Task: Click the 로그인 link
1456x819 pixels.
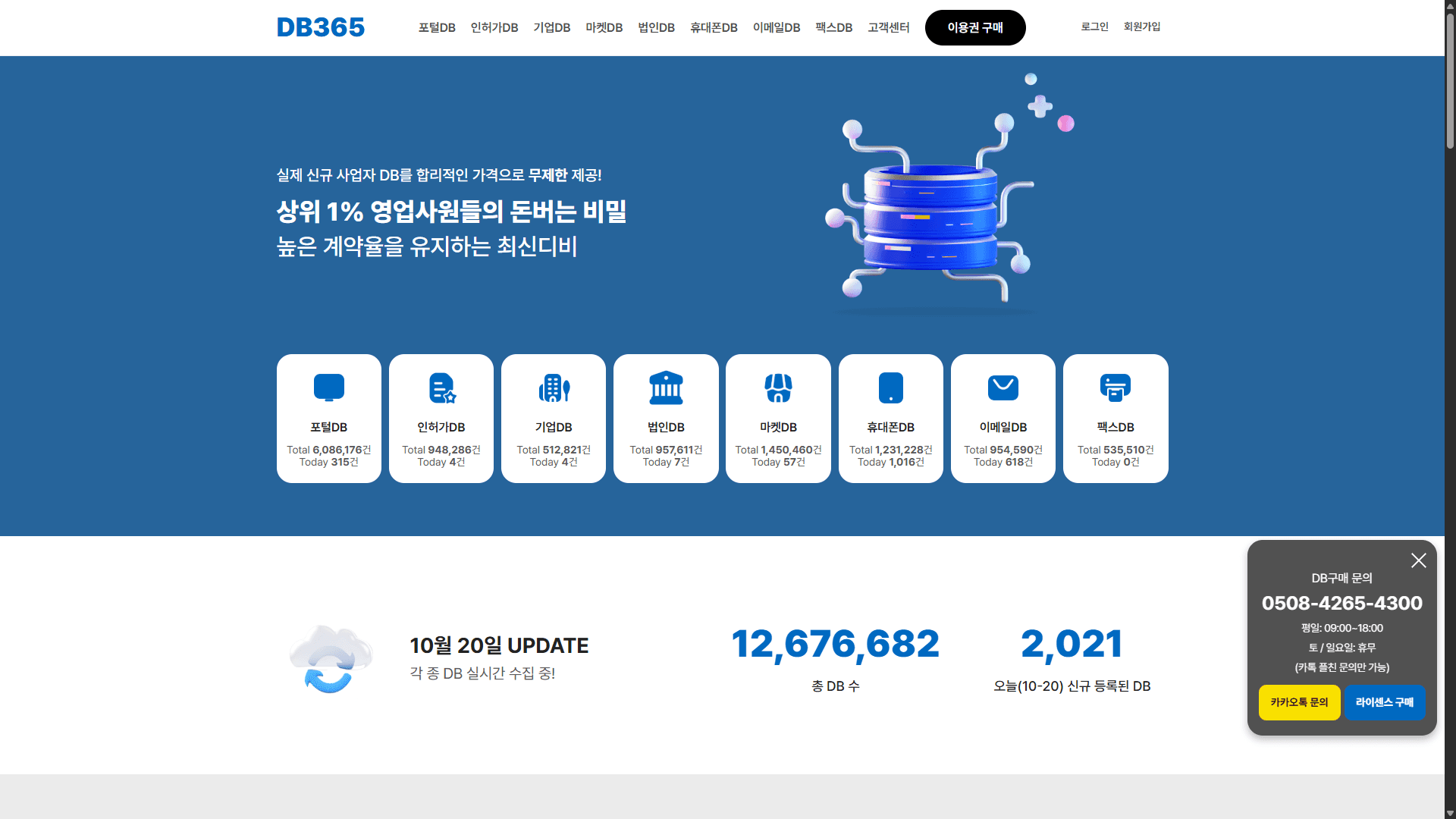Action: 1094,27
